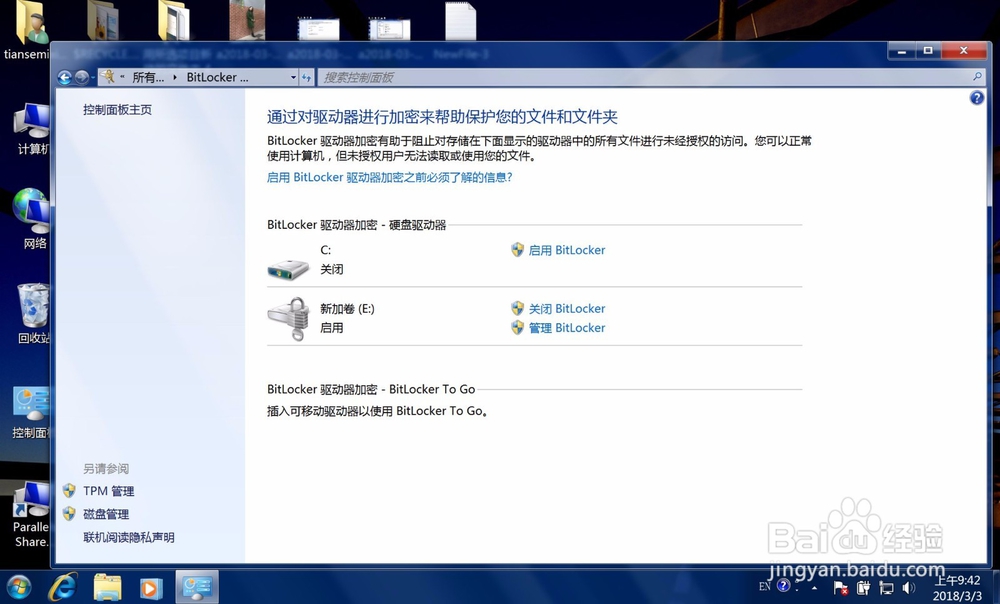Viewport: 1000px width, 604px height.
Task: Click the blue help question mark icon
Action: tap(976, 98)
